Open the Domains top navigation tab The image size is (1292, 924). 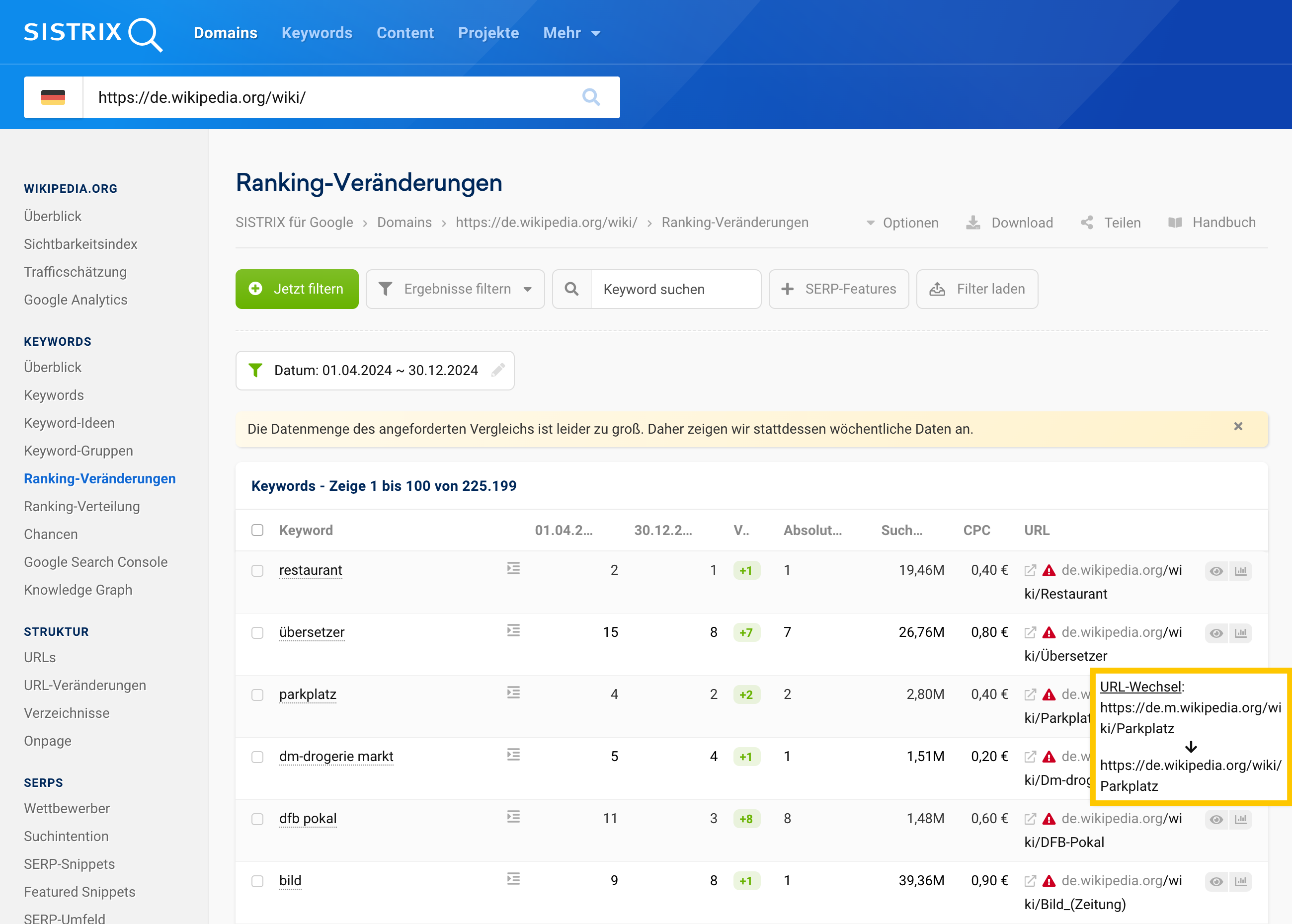tap(226, 33)
